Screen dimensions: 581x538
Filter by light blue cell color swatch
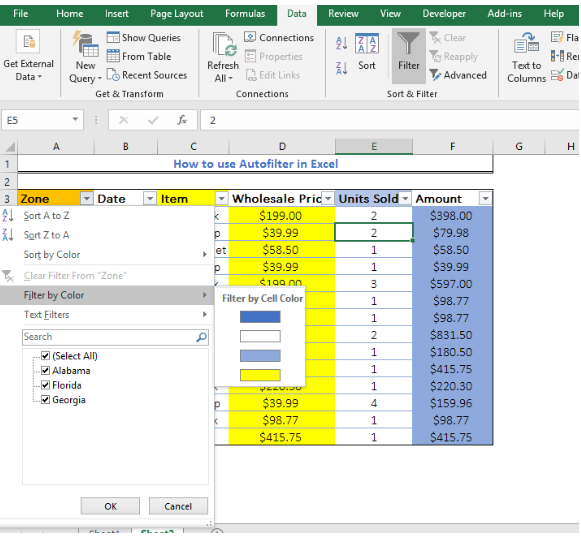point(260,356)
